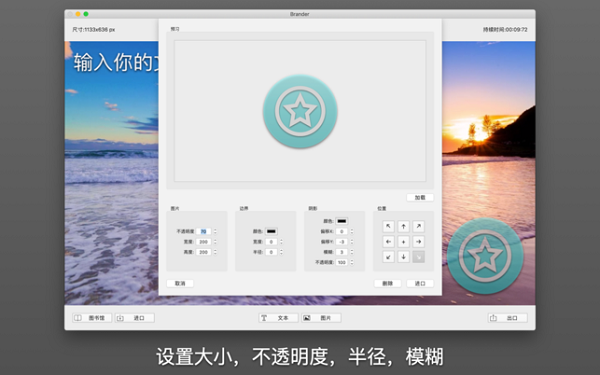Click the green zoom window button
600x375 pixels.
[x=86, y=14]
